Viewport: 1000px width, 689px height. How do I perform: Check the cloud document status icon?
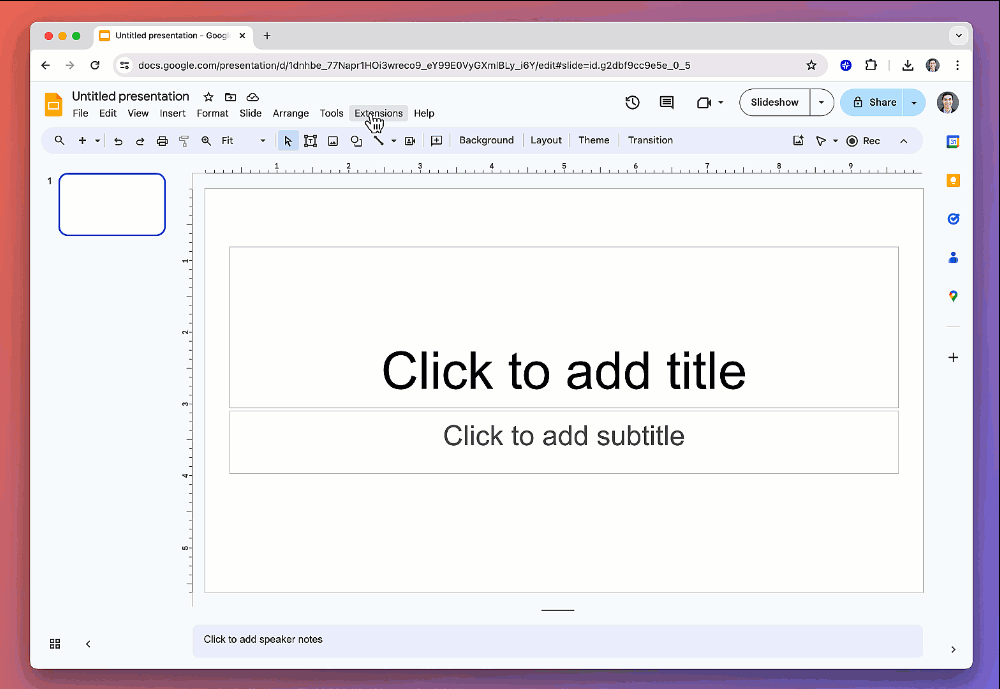coord(253,97)
